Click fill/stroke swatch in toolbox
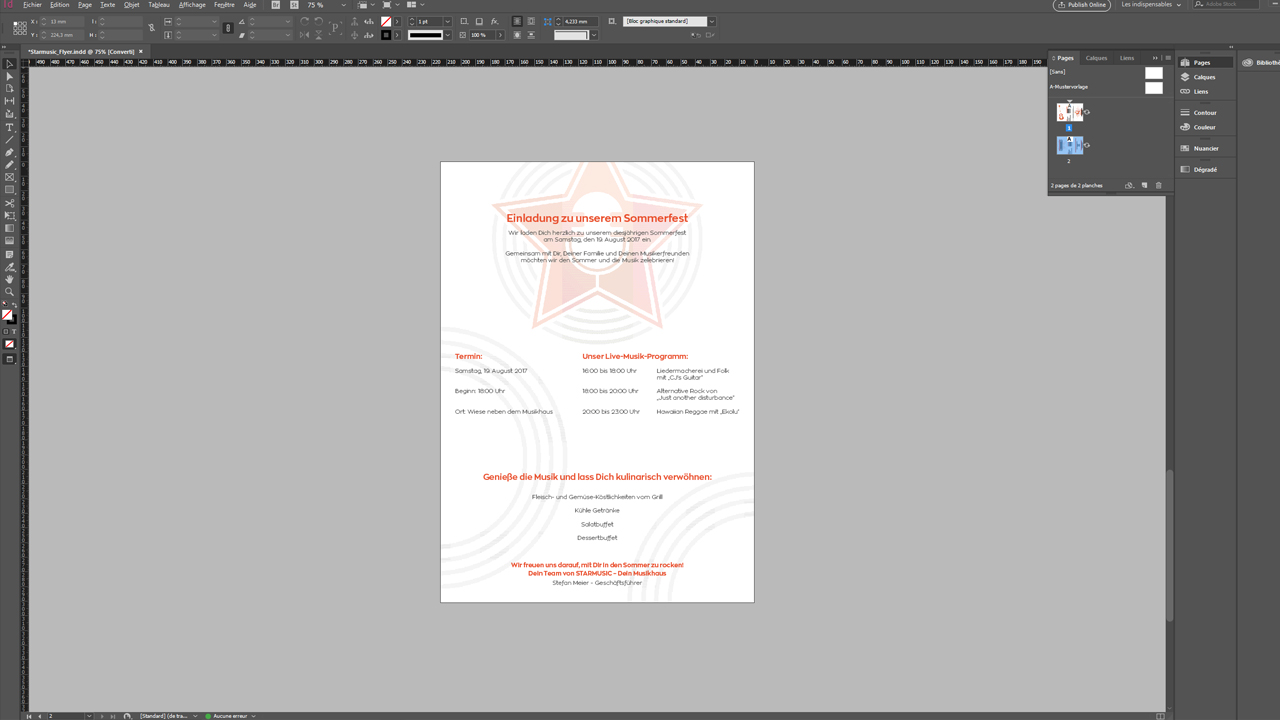1280x720 pixels. click(8, 316)
